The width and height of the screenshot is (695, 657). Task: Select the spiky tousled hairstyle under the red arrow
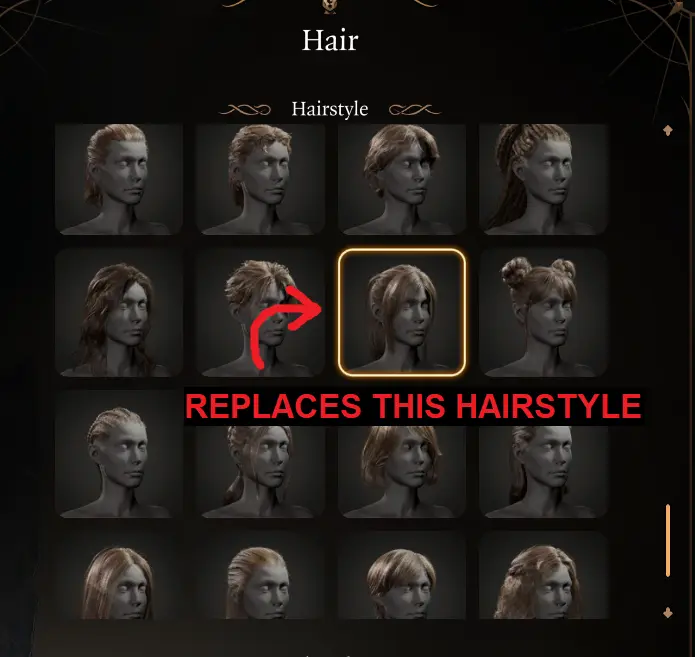261,313
